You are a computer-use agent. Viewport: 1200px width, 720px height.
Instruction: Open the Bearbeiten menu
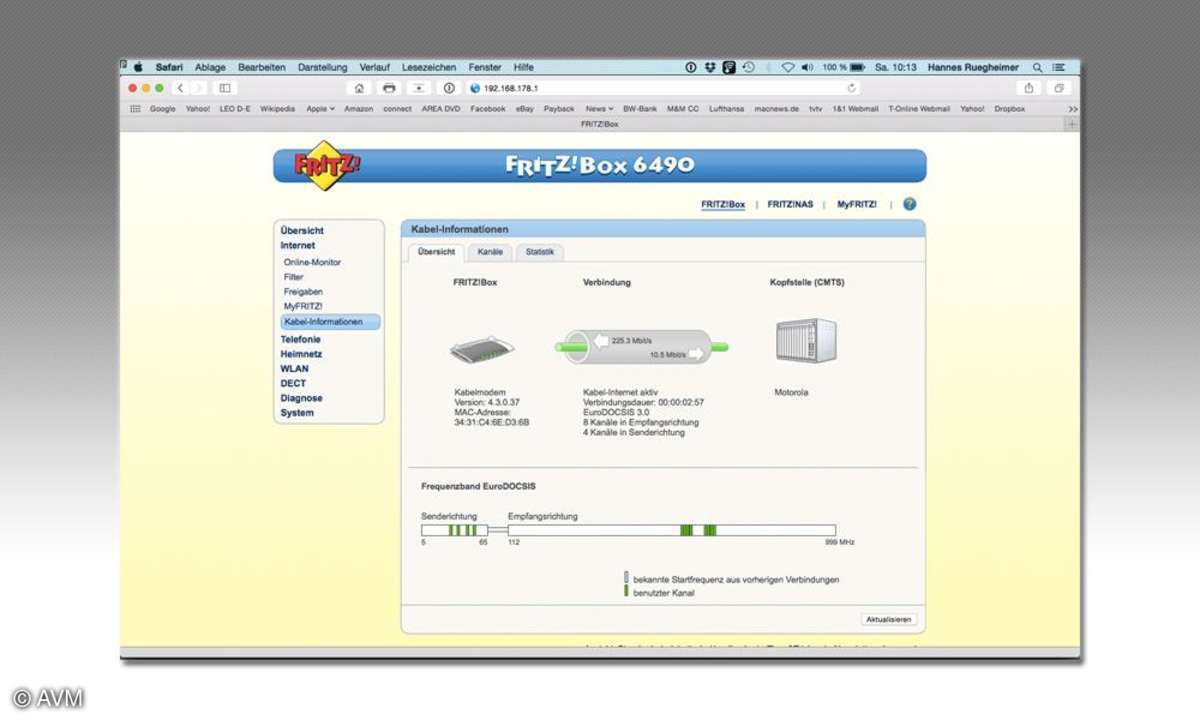click(x=262, y=67)
